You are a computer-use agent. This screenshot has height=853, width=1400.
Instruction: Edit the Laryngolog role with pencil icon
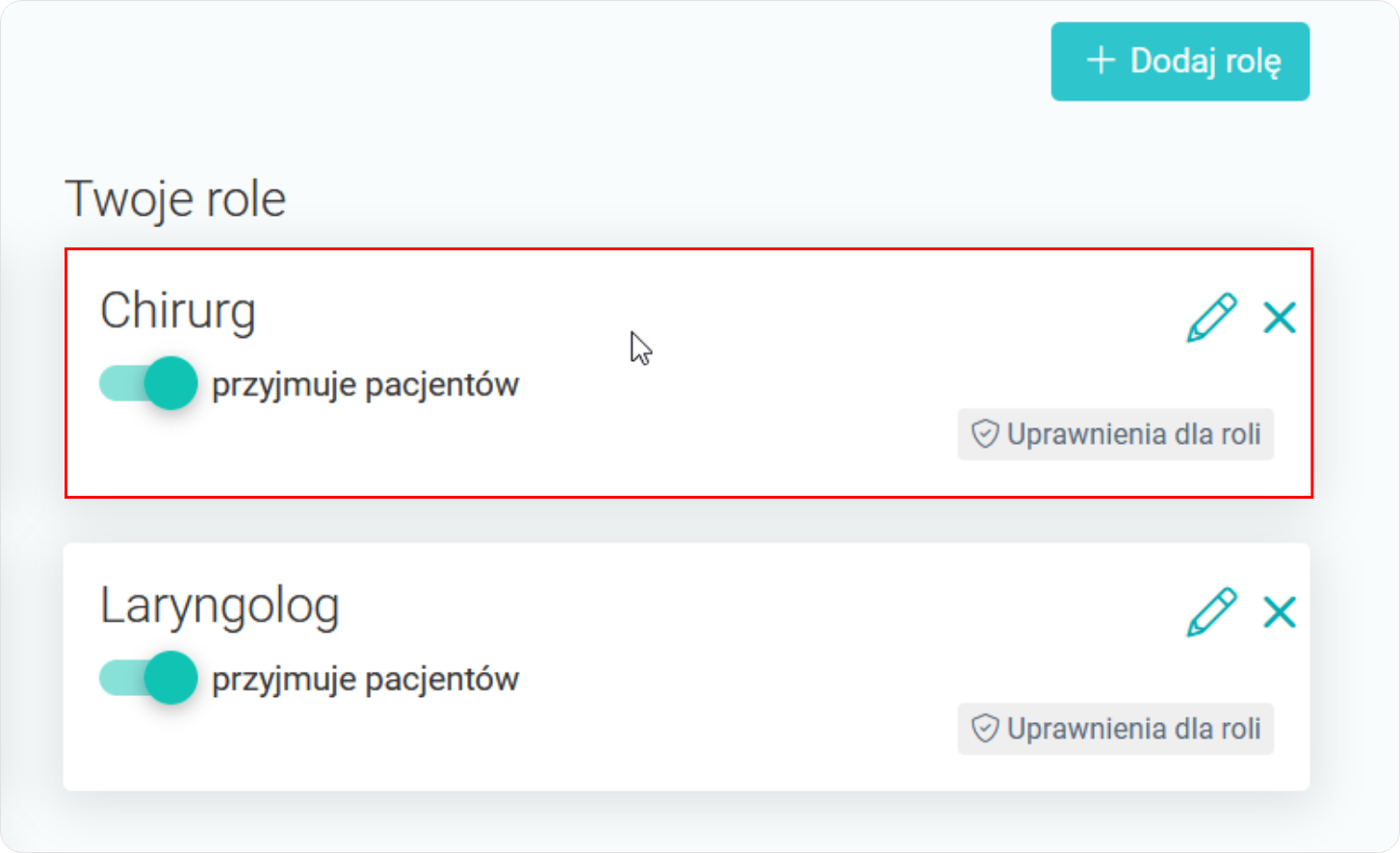pyautogui.click(x=1210, y=612)
